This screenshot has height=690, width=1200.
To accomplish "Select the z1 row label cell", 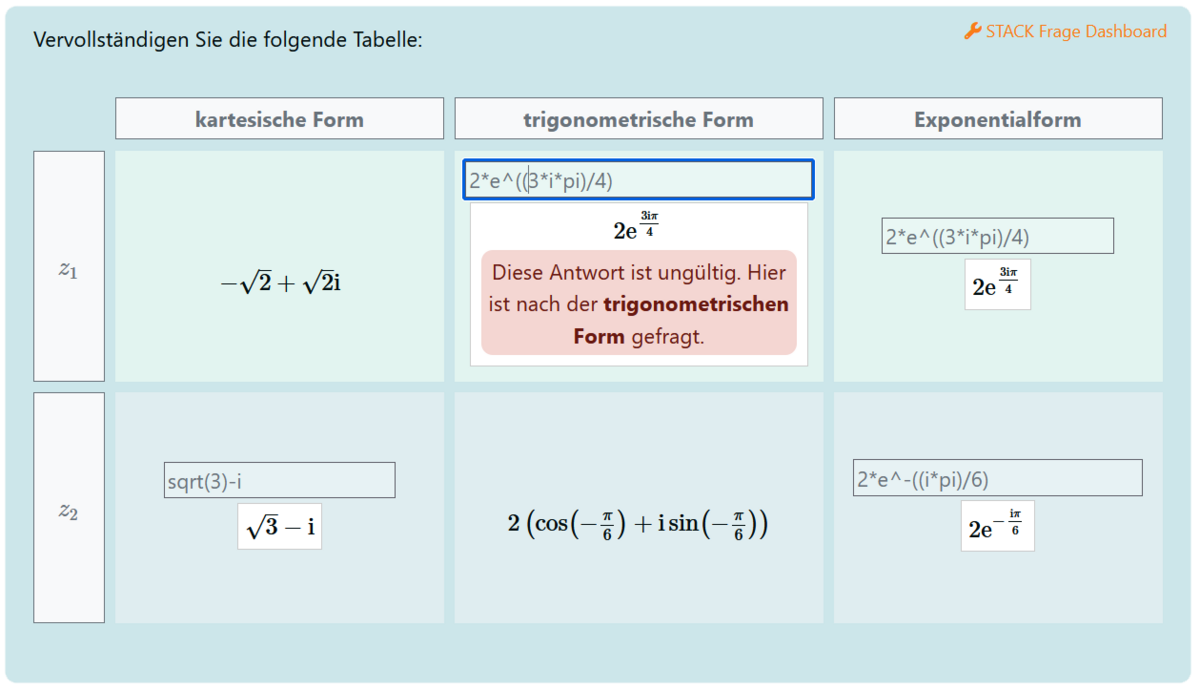I will pos(68,267).
